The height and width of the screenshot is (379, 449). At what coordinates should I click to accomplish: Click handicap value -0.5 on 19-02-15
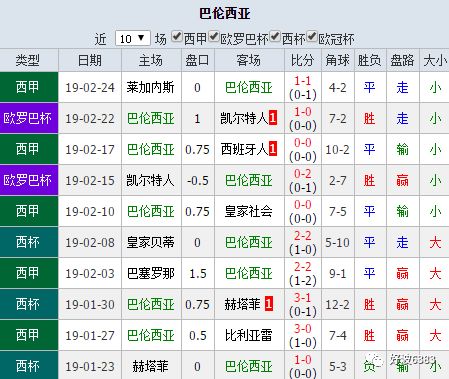coord(198,181)
